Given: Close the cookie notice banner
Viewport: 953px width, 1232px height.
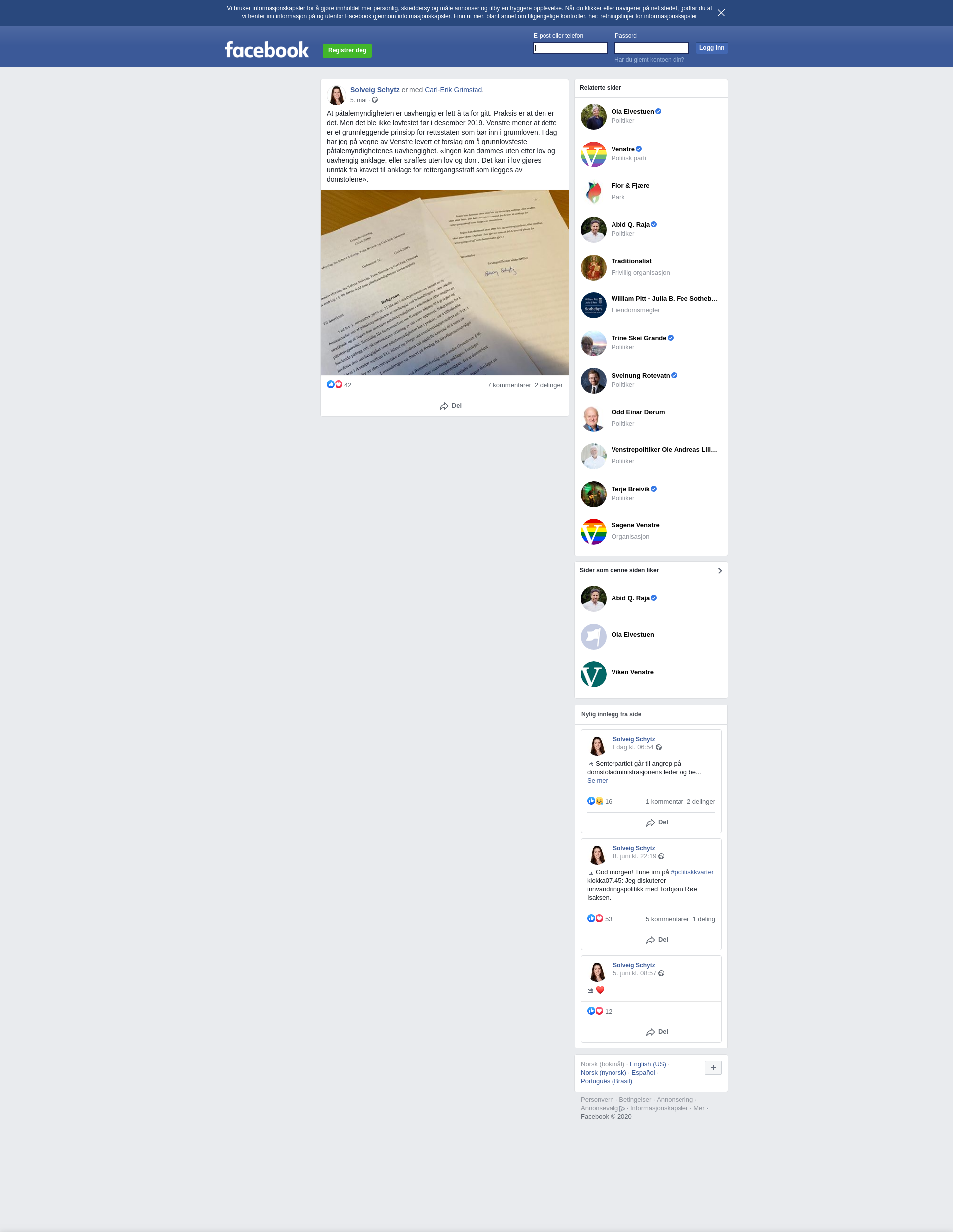Looking at the screenshot, I should click(721, 13).
